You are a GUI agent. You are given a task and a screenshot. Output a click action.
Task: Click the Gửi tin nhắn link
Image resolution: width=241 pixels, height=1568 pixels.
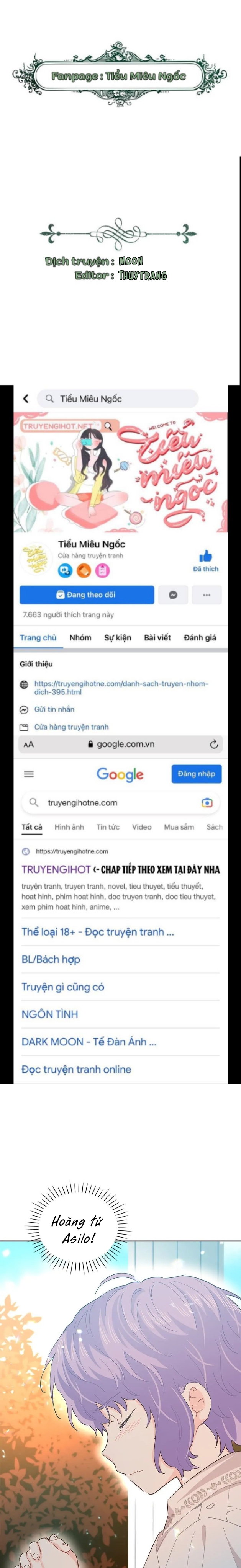[54, 709]
